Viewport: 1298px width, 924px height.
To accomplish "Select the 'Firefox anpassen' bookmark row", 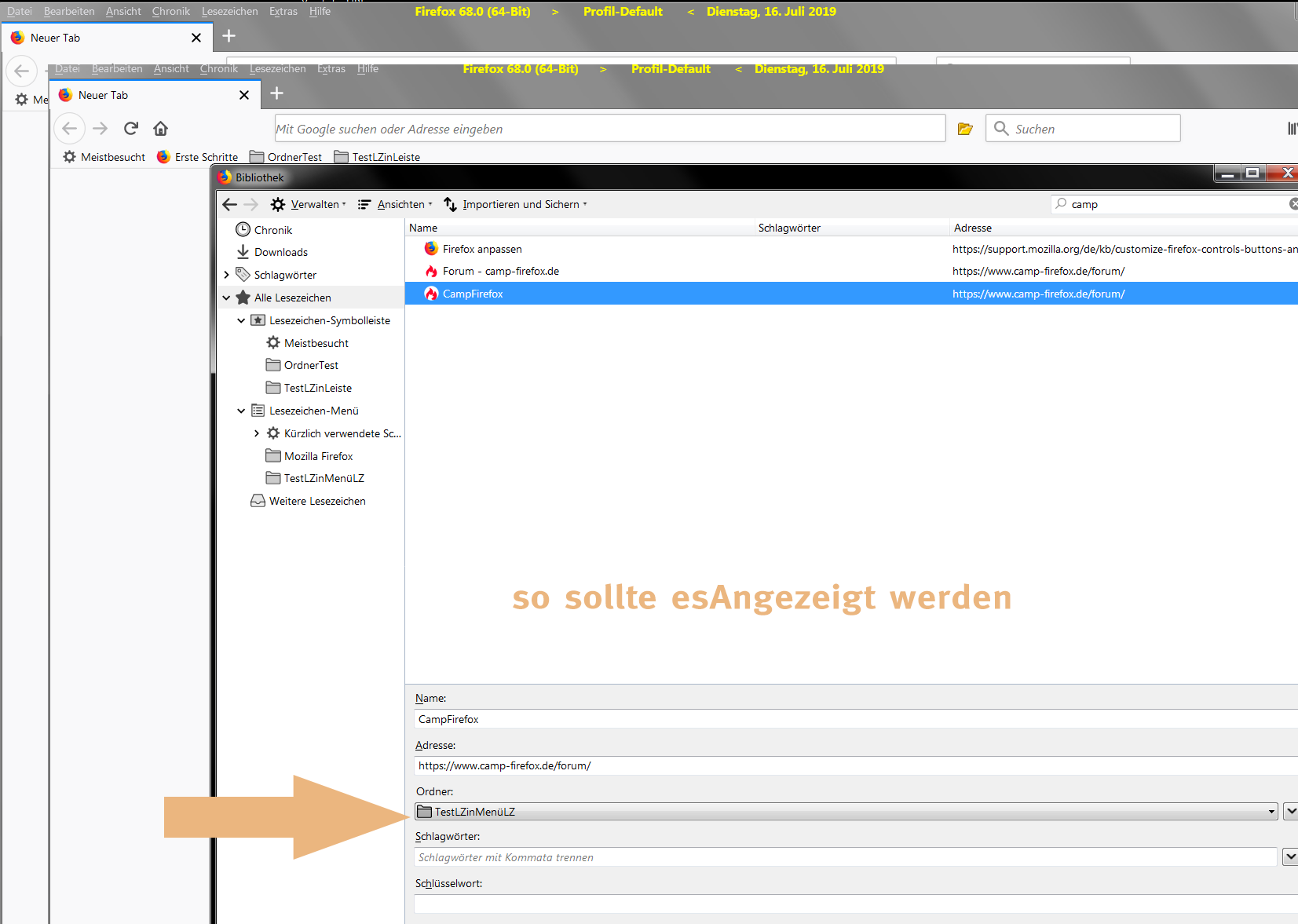I will [851, 249].
